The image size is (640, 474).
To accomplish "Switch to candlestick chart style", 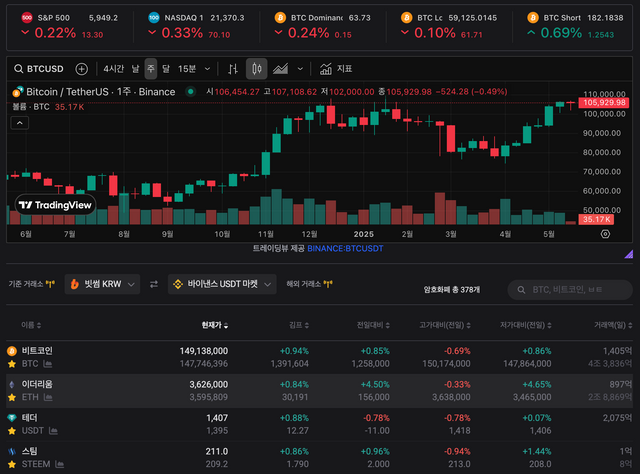I will coord(257,69).
